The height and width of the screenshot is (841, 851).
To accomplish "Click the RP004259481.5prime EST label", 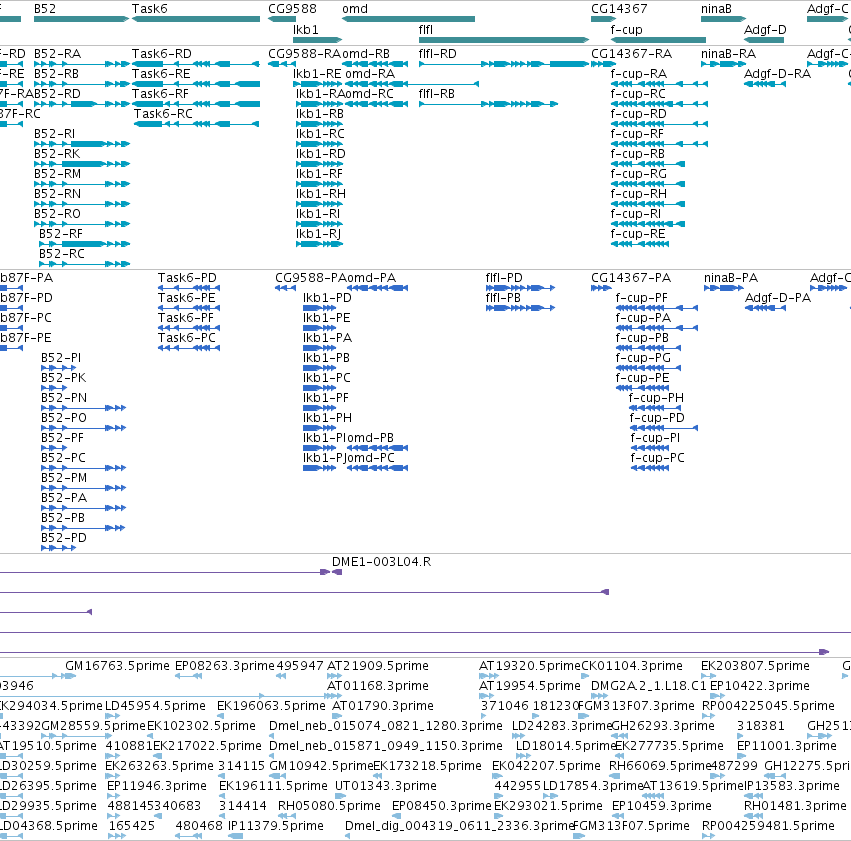I will click(x=769, y=826).
